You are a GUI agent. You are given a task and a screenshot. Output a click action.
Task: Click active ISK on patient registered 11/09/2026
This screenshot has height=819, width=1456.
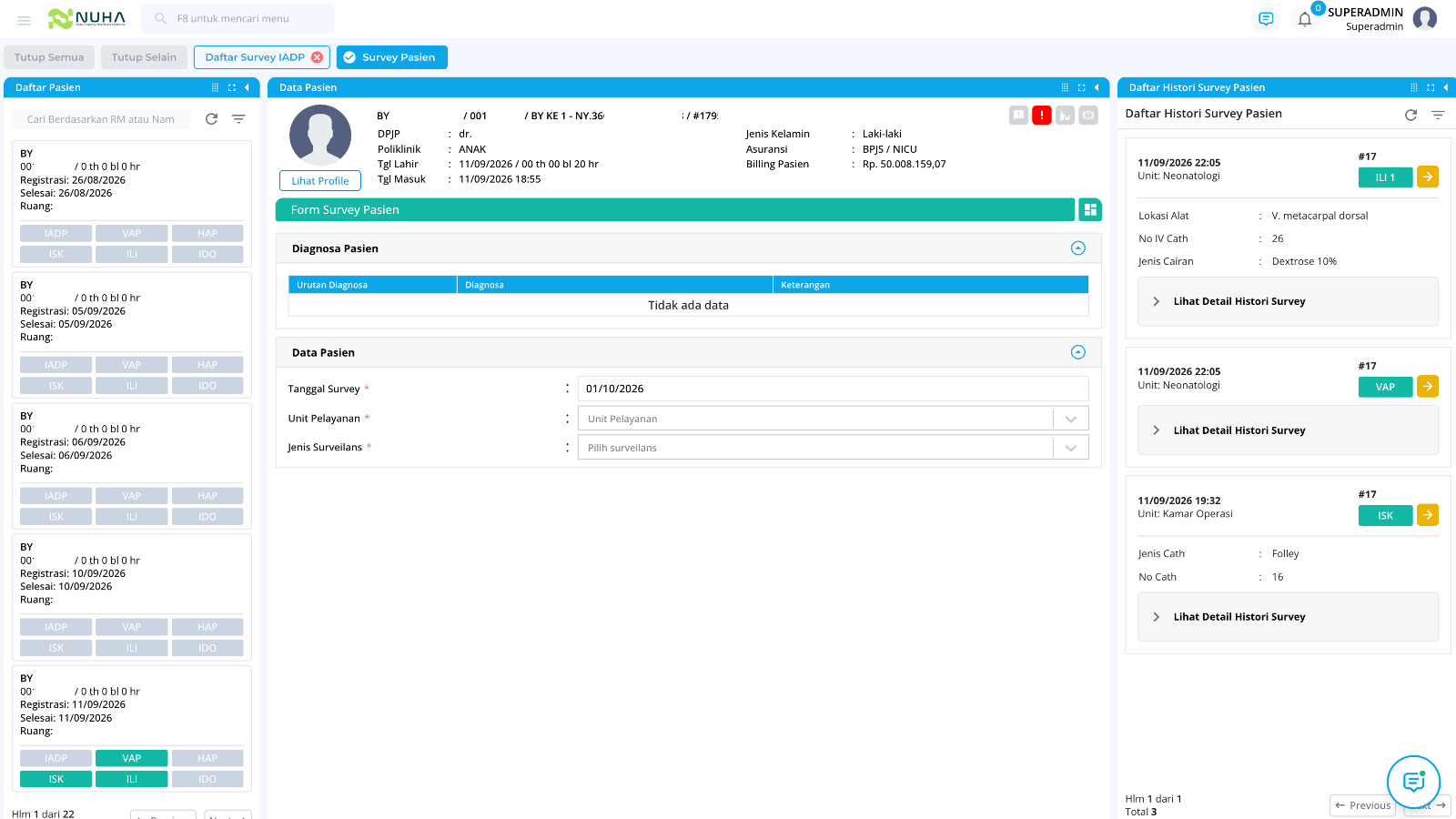[x=56, y=779]
